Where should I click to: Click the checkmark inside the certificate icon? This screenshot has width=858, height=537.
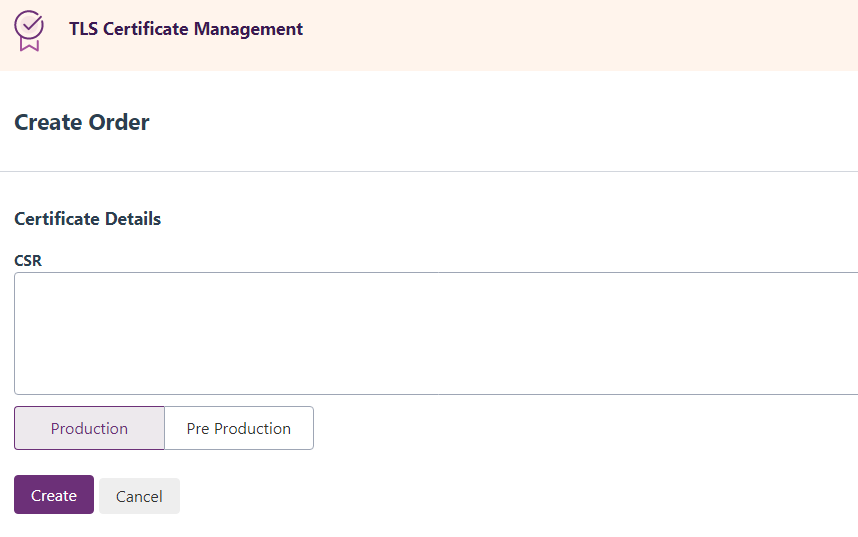point(30,23)
